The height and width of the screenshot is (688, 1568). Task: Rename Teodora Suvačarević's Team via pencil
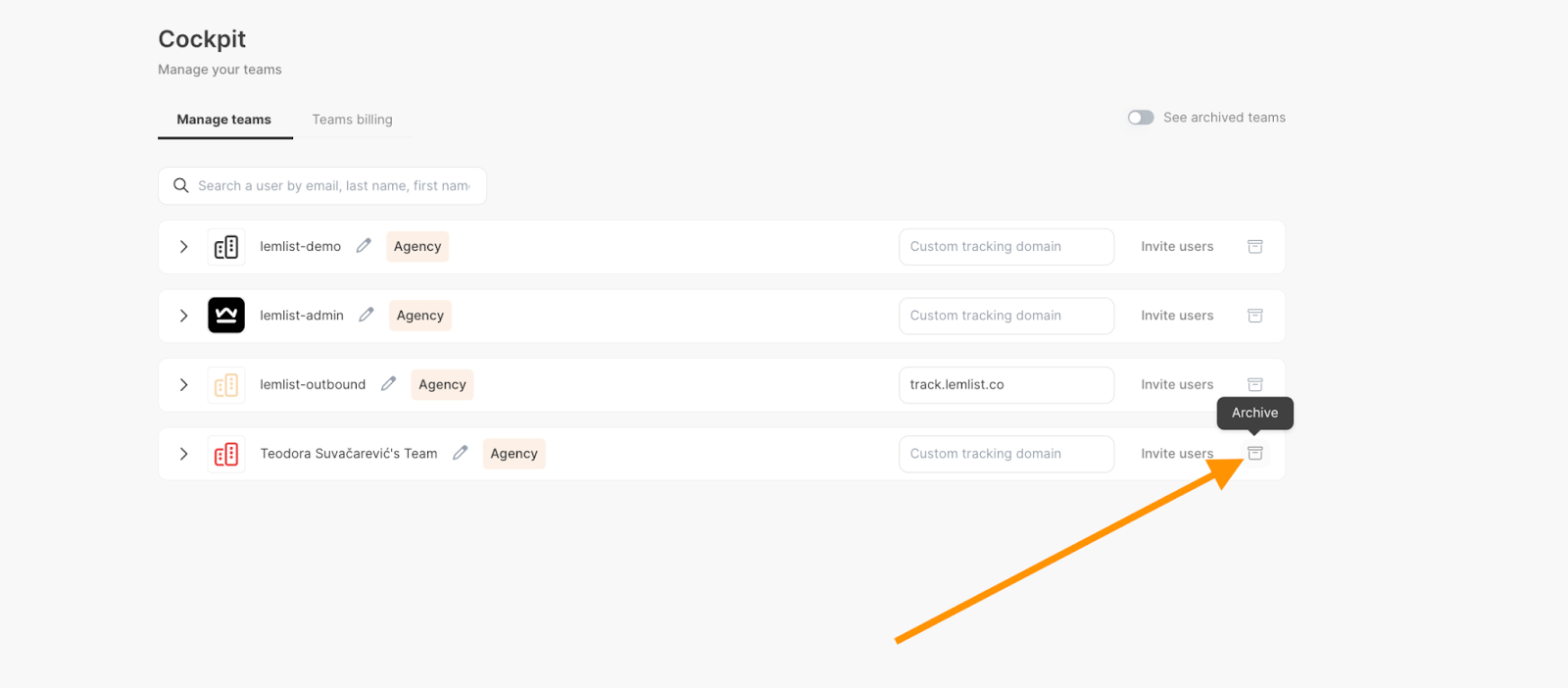pos(460,453)
